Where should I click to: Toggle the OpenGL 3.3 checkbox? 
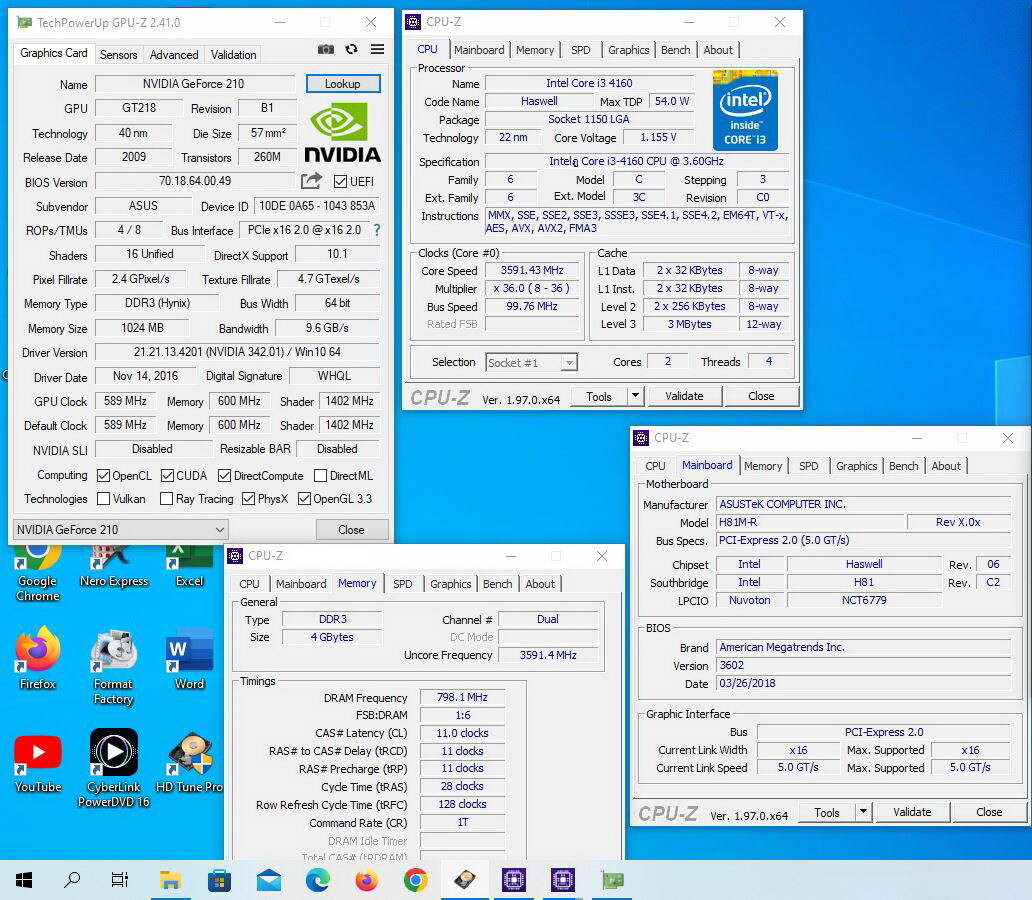tap(304, 499)
